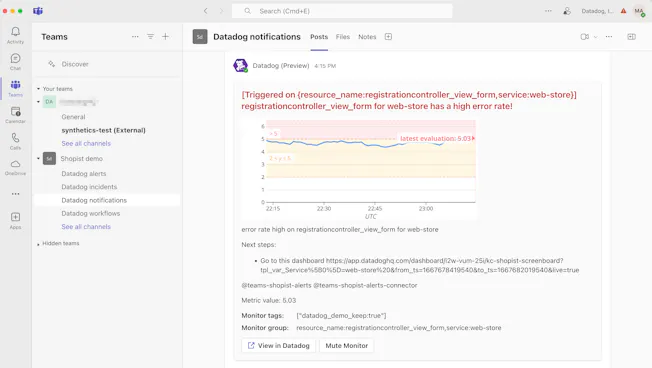This screenshot has height=368, width=652.
Task: Click the View in Datadog button
Action: click(279, 346)
